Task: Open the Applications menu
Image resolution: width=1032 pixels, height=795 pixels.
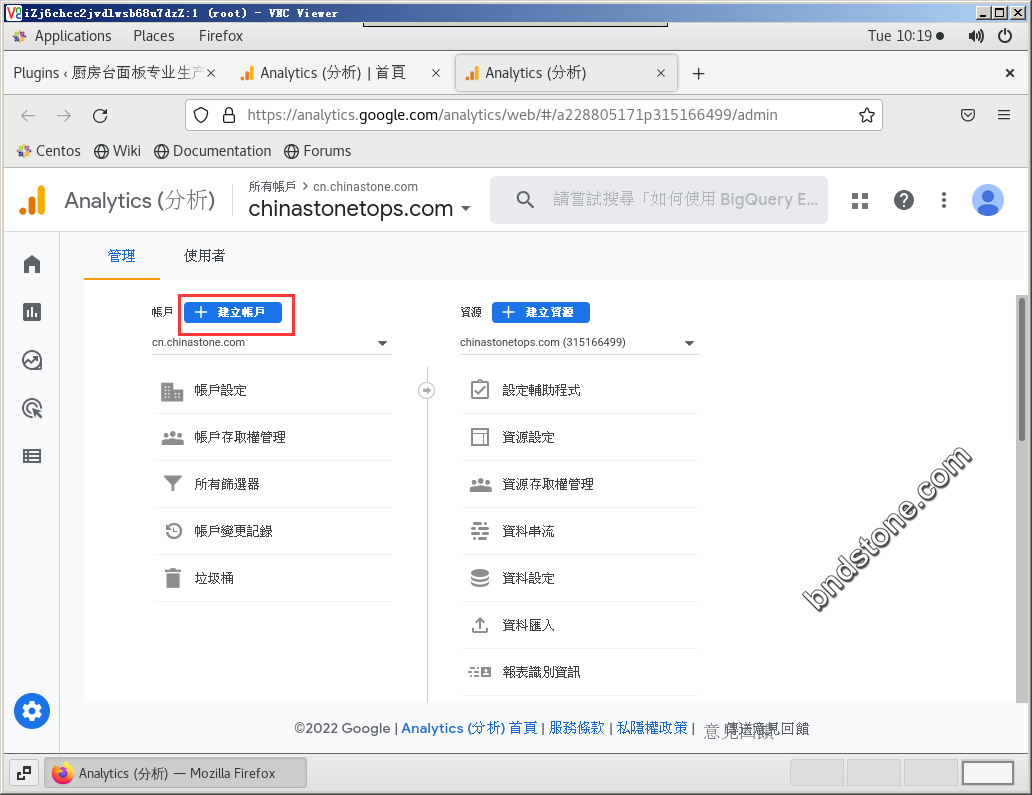Action: tap(72, 36)
